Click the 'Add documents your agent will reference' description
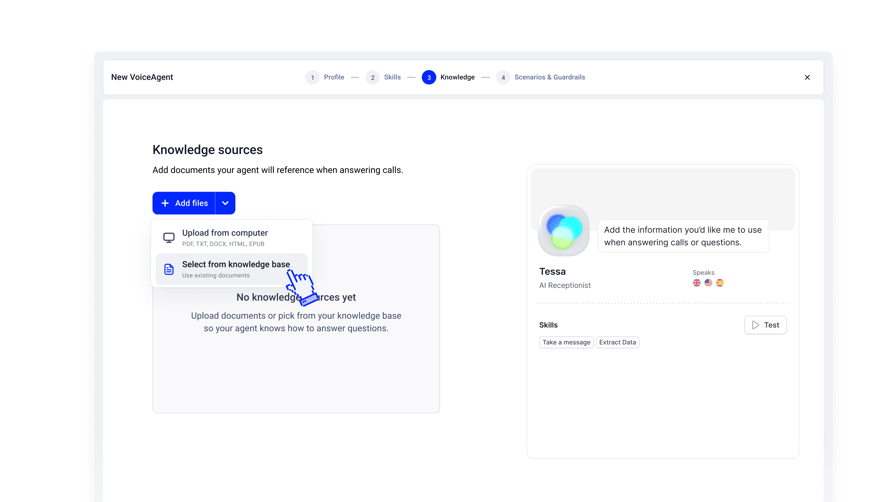The image size is (894, 502). [278, 170]
